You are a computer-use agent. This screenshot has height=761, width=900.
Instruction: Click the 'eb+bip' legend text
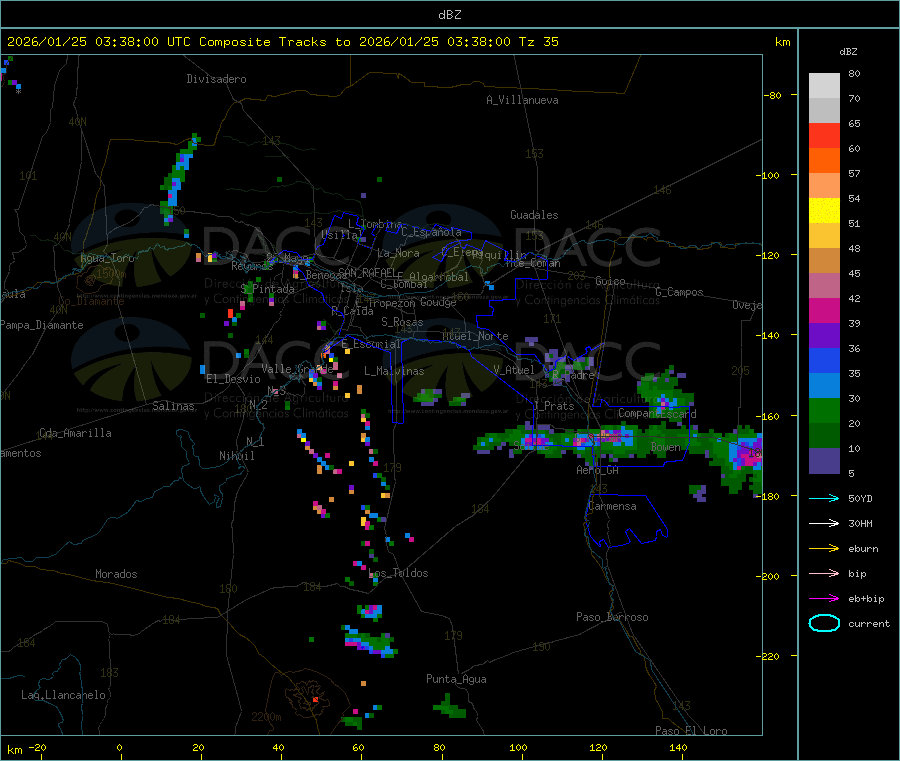(x=866, y=599)
